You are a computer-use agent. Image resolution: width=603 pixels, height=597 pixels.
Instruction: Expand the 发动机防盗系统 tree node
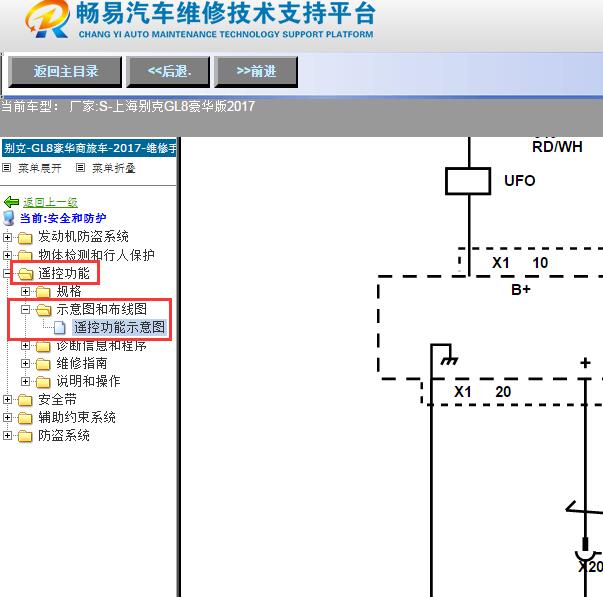coord(7,237)
